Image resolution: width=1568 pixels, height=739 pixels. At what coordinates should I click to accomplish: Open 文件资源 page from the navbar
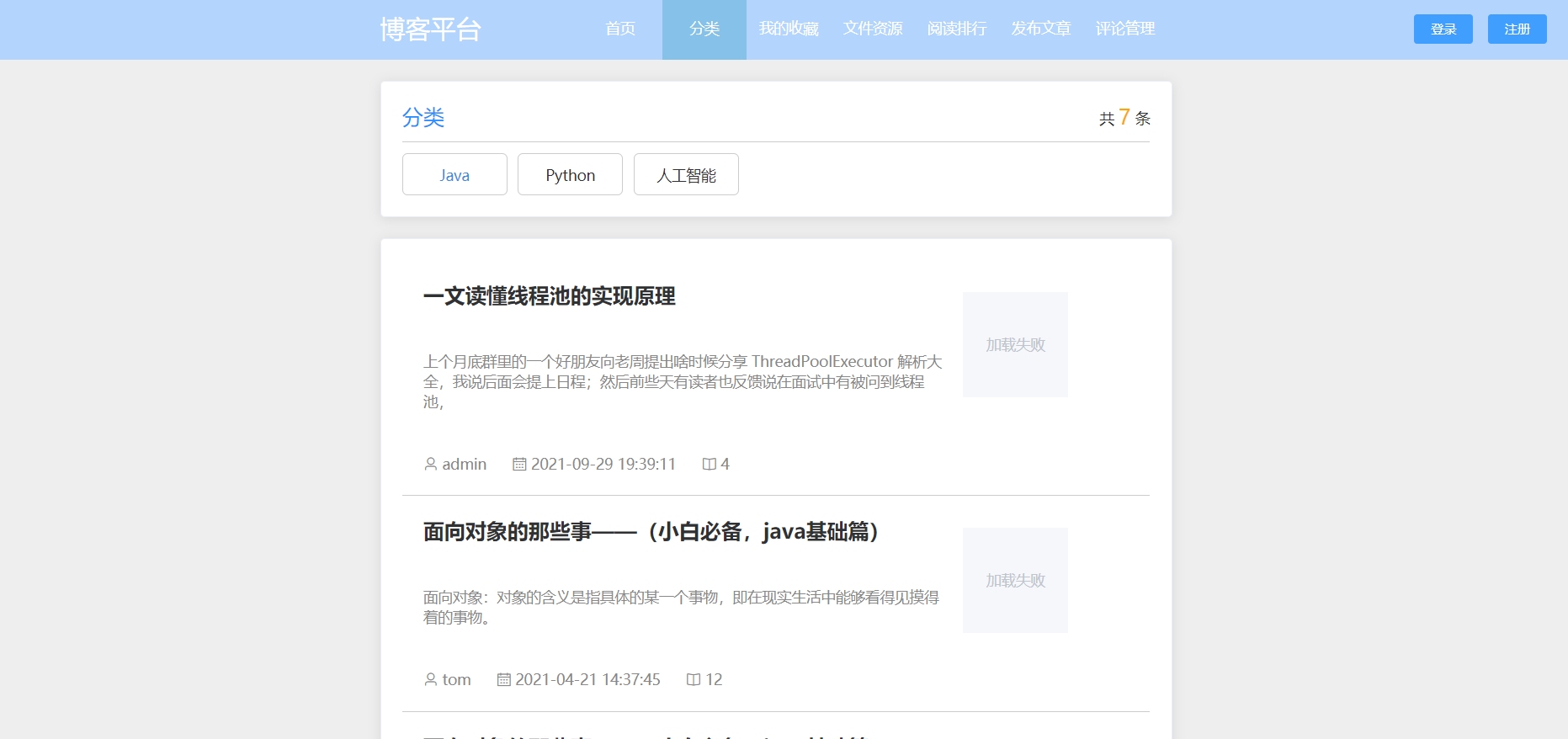tap(873, 29)
